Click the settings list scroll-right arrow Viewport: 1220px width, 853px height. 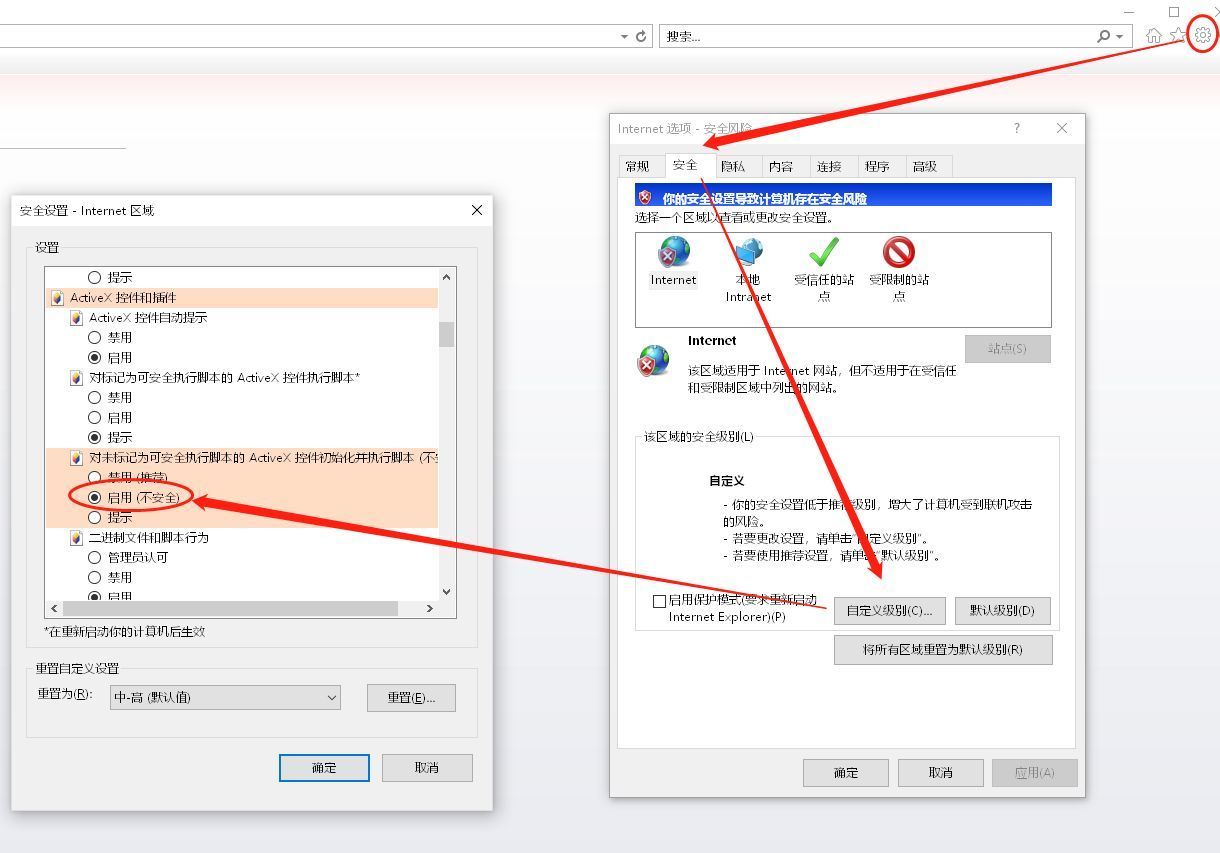(430, 608)
